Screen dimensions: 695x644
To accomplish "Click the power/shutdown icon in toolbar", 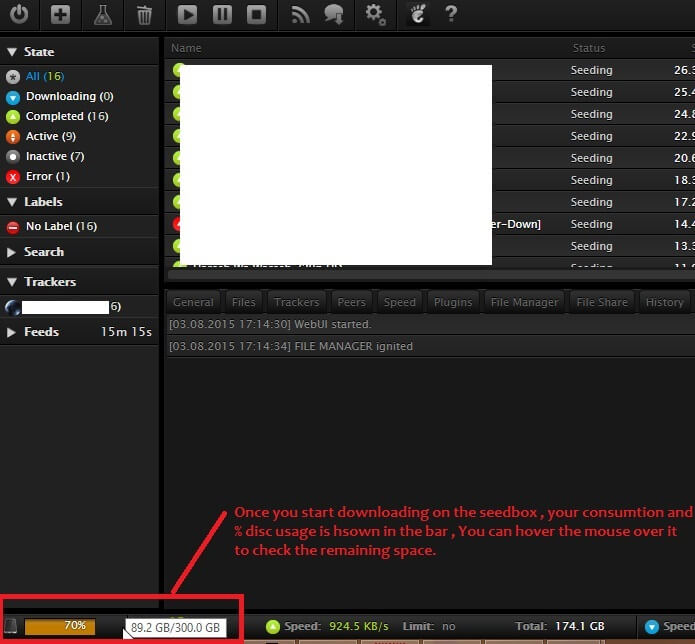I will [20, 14].
